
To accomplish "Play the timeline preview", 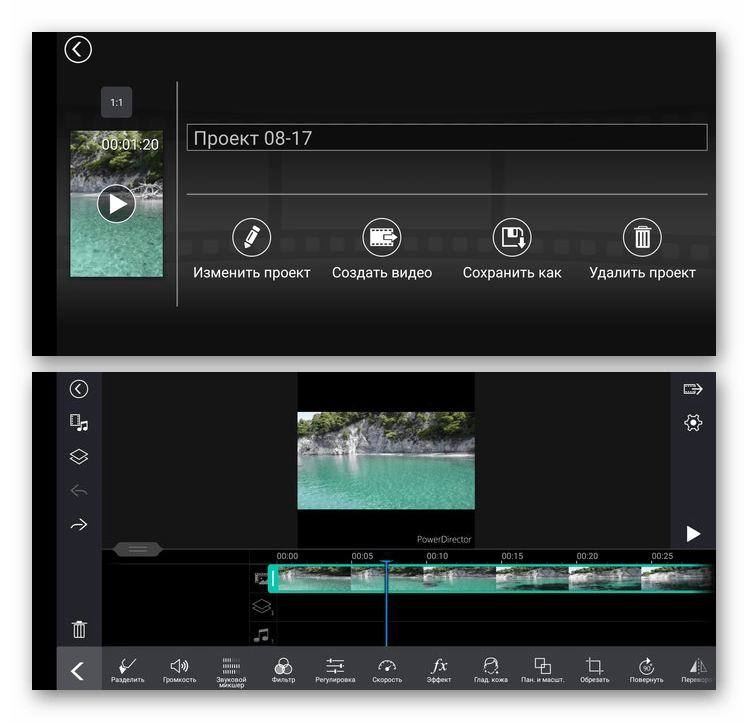I will click(x=693, y=534).
